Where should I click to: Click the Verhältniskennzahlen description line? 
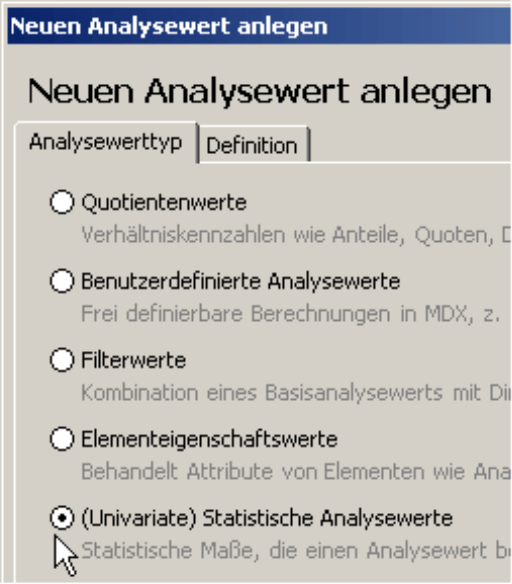[x=296, y=235]
